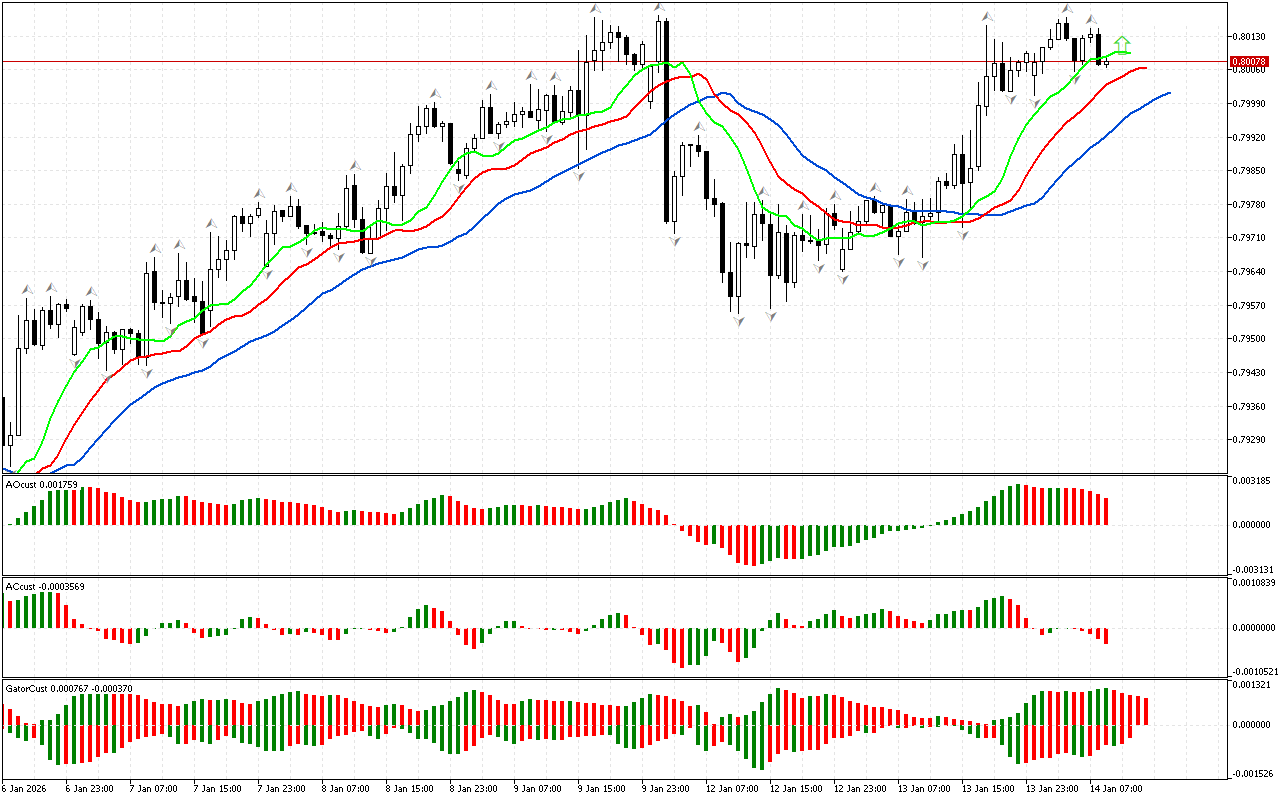Click down fractal below the 12 Jan lowest candle

pyautogui.click(x=738, y=320)
